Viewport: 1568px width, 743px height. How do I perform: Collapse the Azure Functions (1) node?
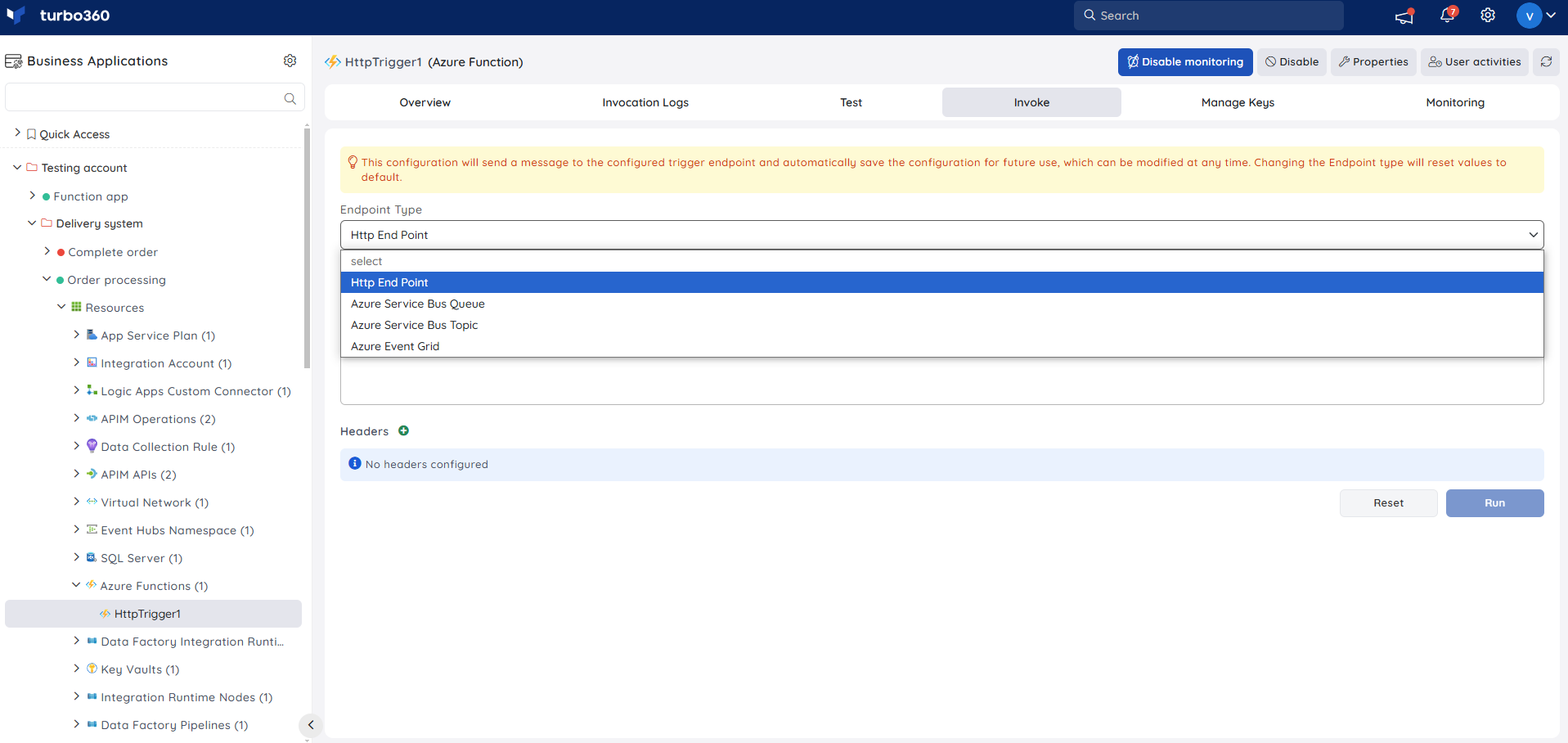tap(76, 585)
